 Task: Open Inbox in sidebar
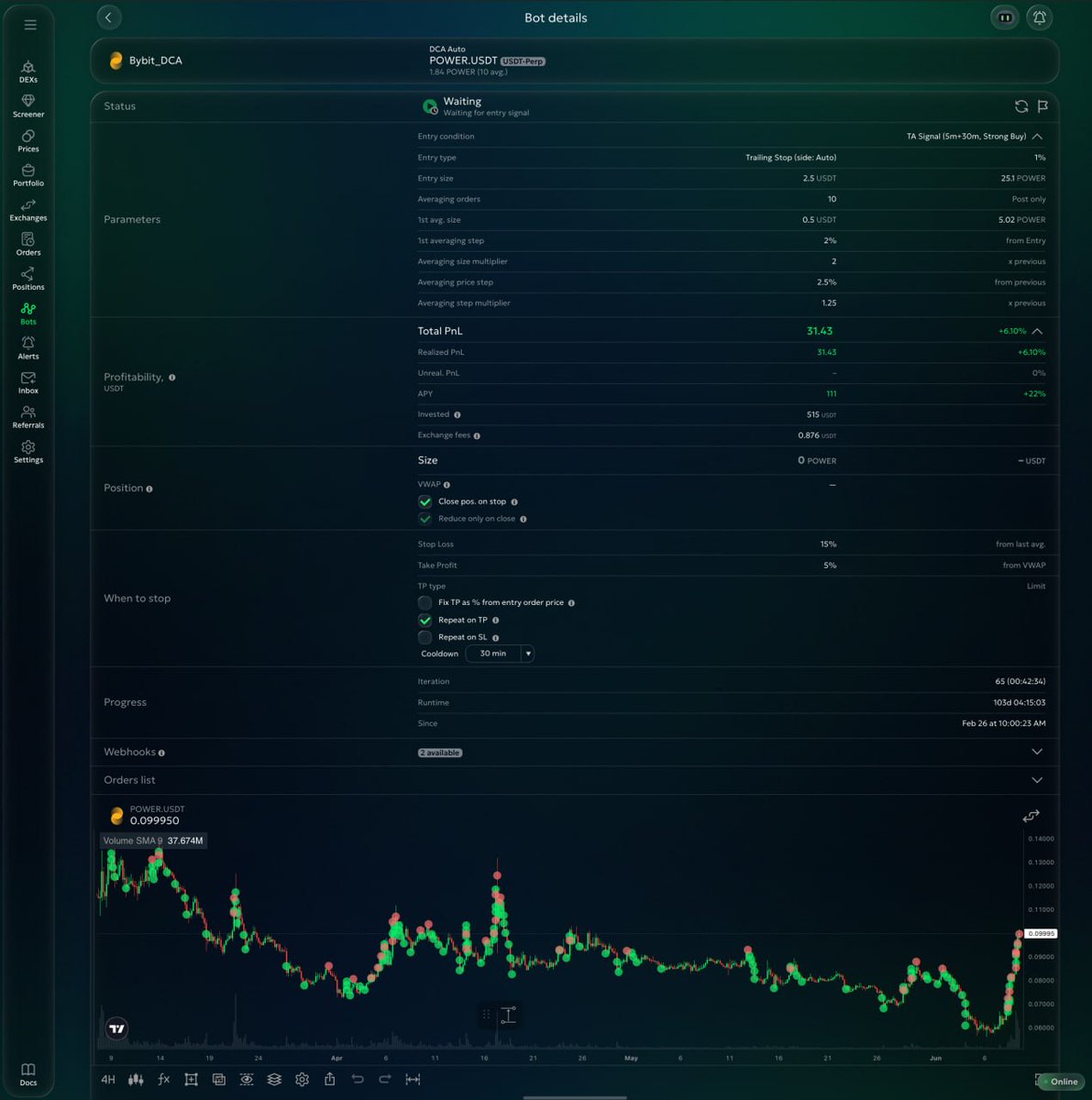(28, 382)
